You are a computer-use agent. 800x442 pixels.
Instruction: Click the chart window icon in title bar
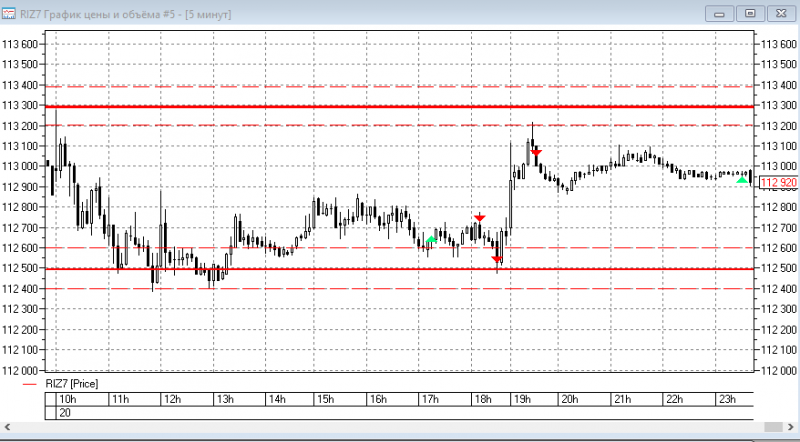(9, 13)
